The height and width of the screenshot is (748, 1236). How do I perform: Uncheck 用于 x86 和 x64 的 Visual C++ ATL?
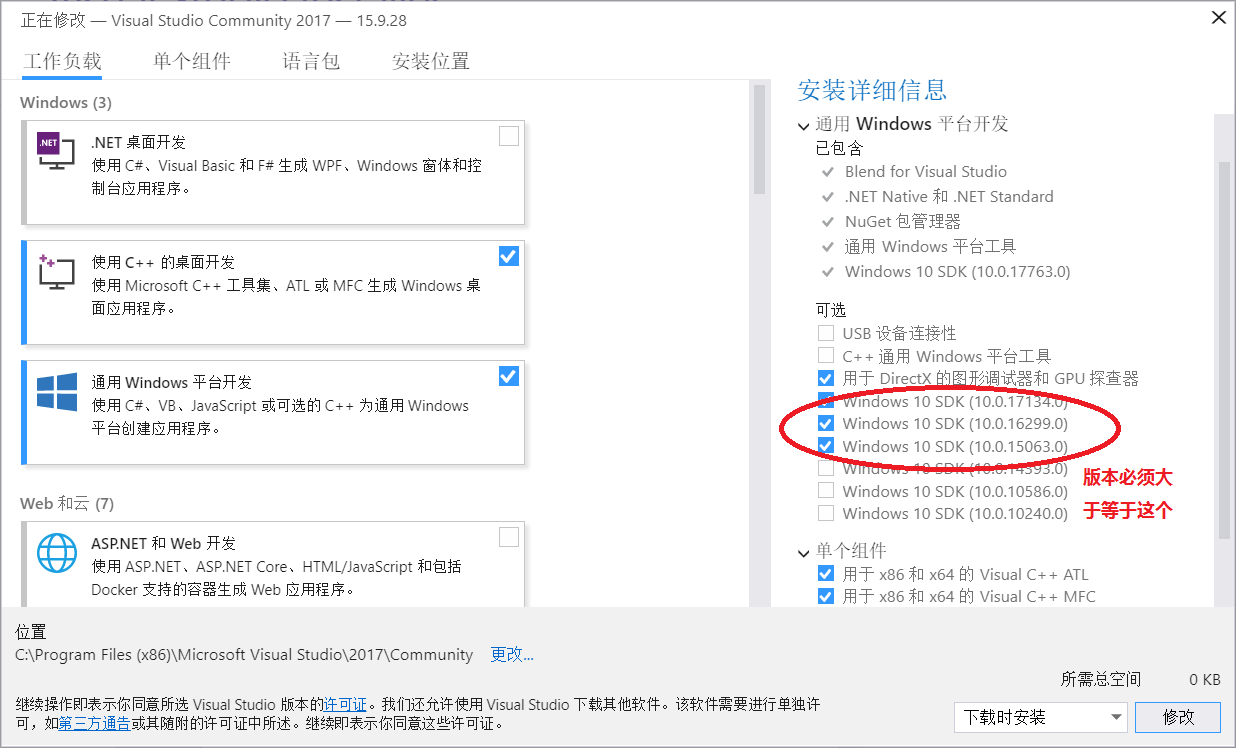(x=826, y=574)
